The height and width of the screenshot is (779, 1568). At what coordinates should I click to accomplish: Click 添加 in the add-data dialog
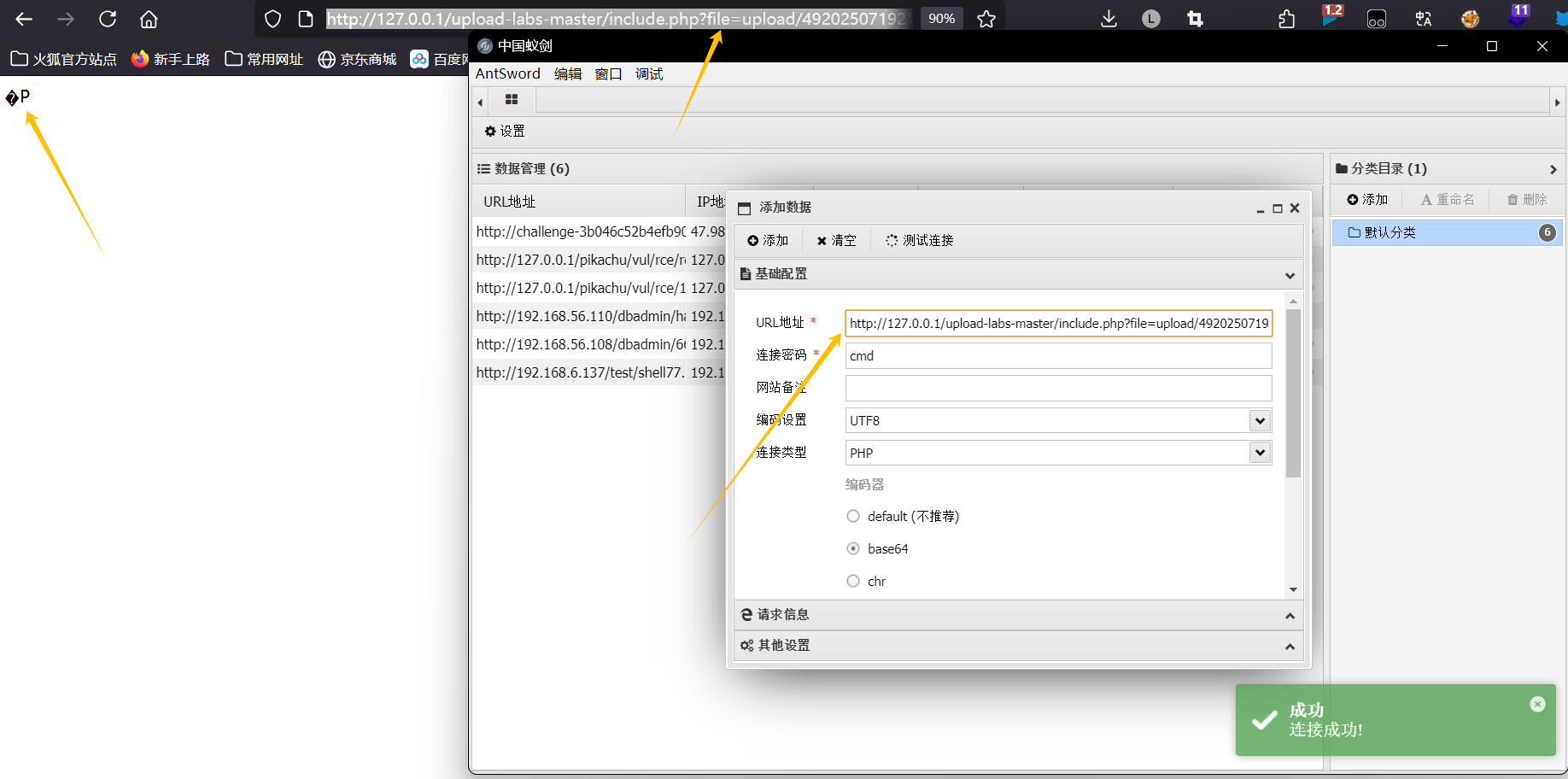[768, 241]
